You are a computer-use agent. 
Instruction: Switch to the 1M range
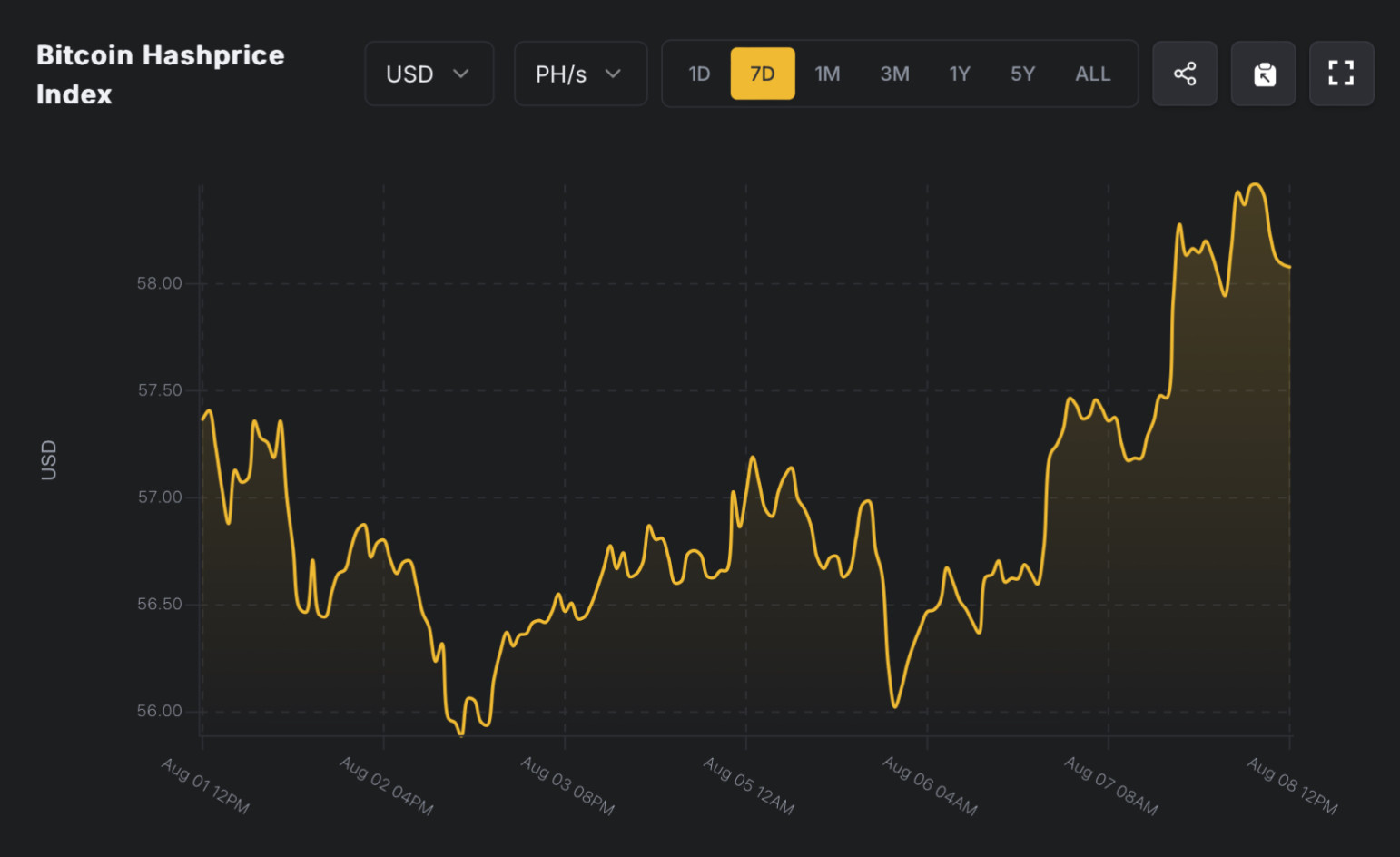[x=827, y=74]
